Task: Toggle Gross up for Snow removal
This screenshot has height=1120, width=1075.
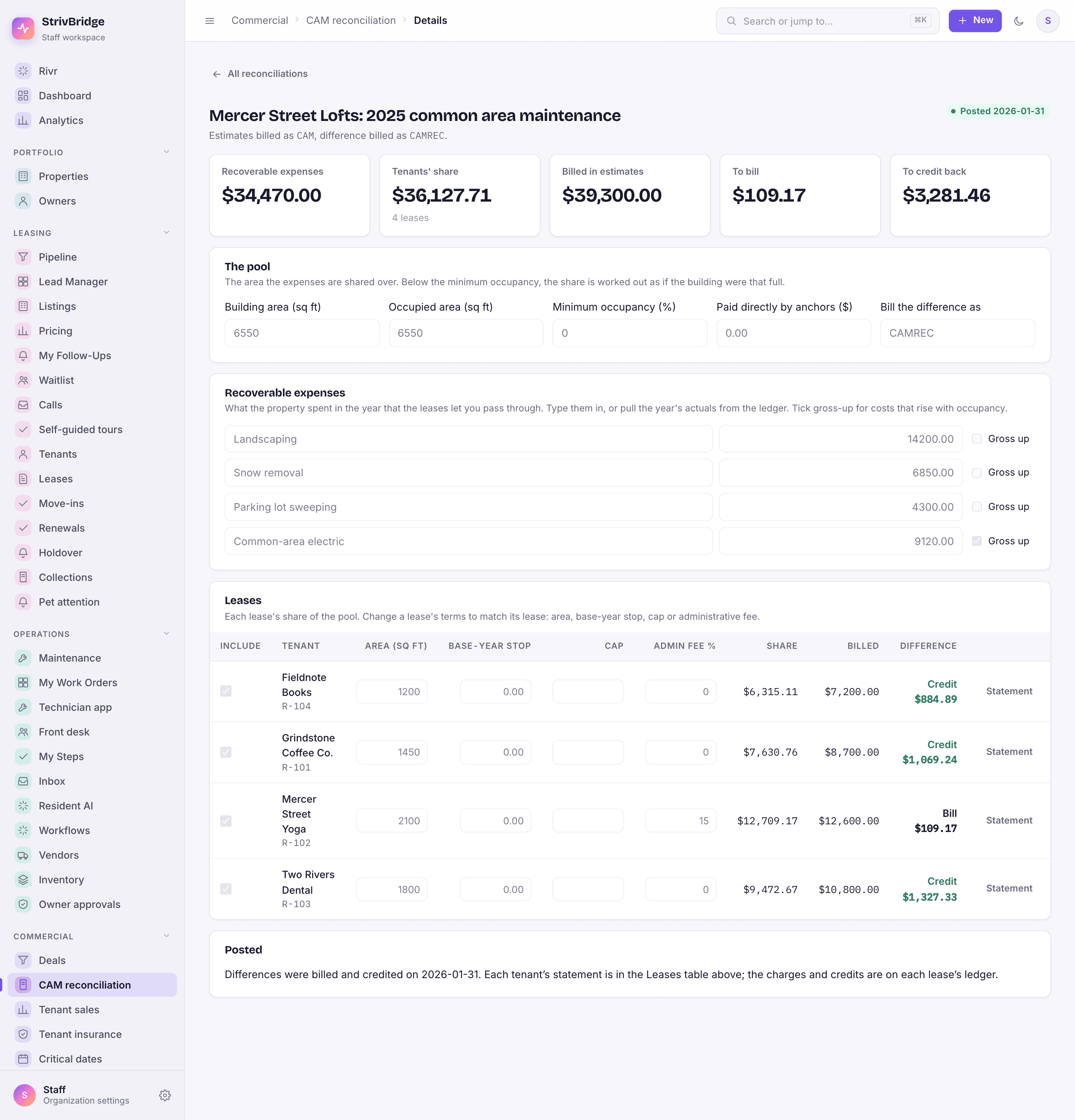Action: click(977, 473)
